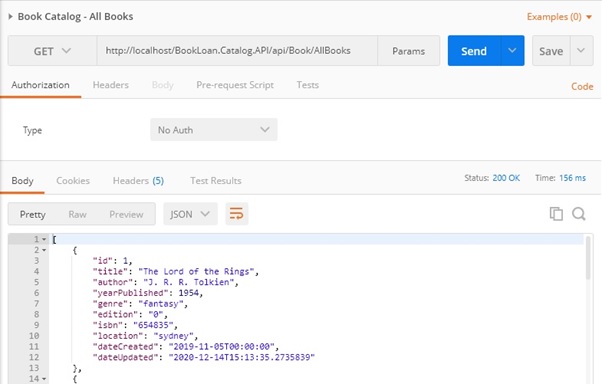Open the Cookies tab
602x384 pixels.
coord(73,180)
